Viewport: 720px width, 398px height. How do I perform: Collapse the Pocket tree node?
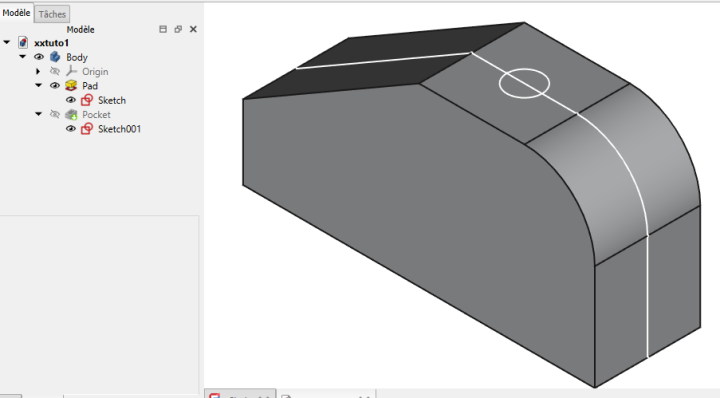tap(39, 114)
